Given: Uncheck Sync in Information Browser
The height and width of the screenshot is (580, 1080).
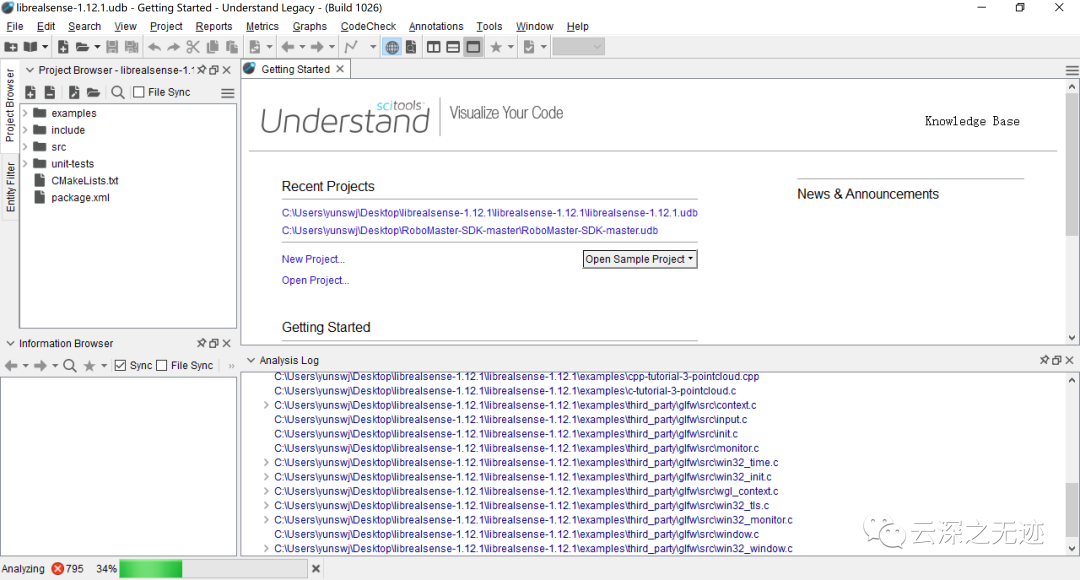Looking at the screenshot, I should click(121, 366).
